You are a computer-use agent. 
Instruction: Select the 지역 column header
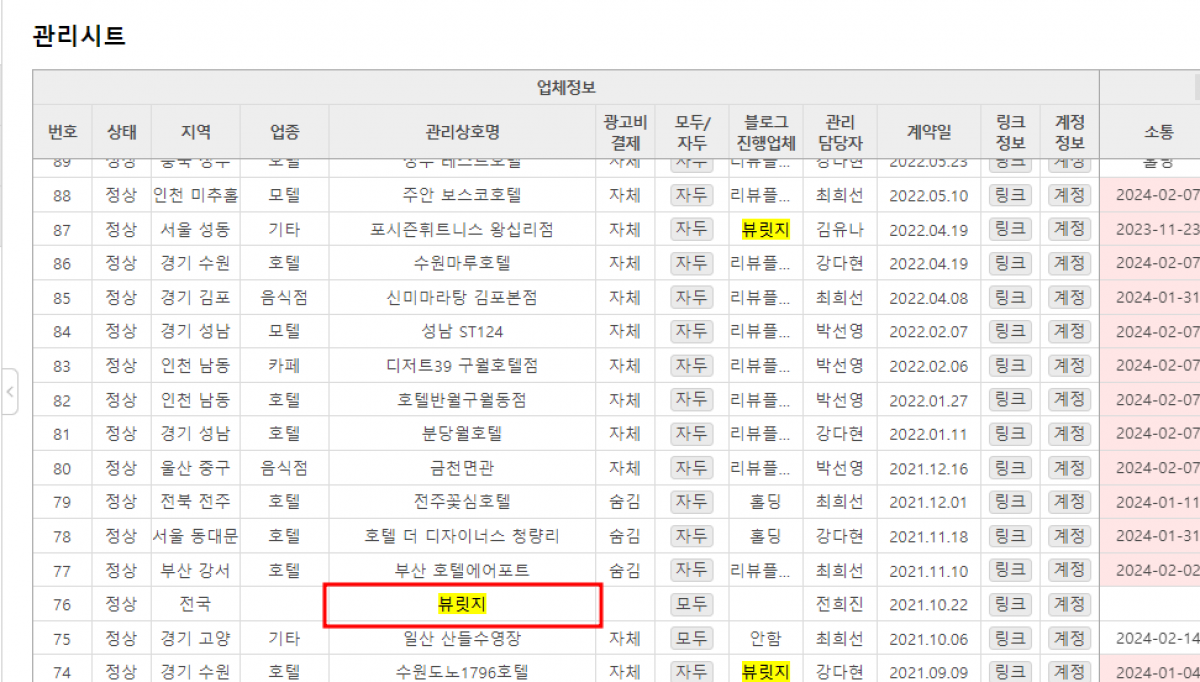196,132
